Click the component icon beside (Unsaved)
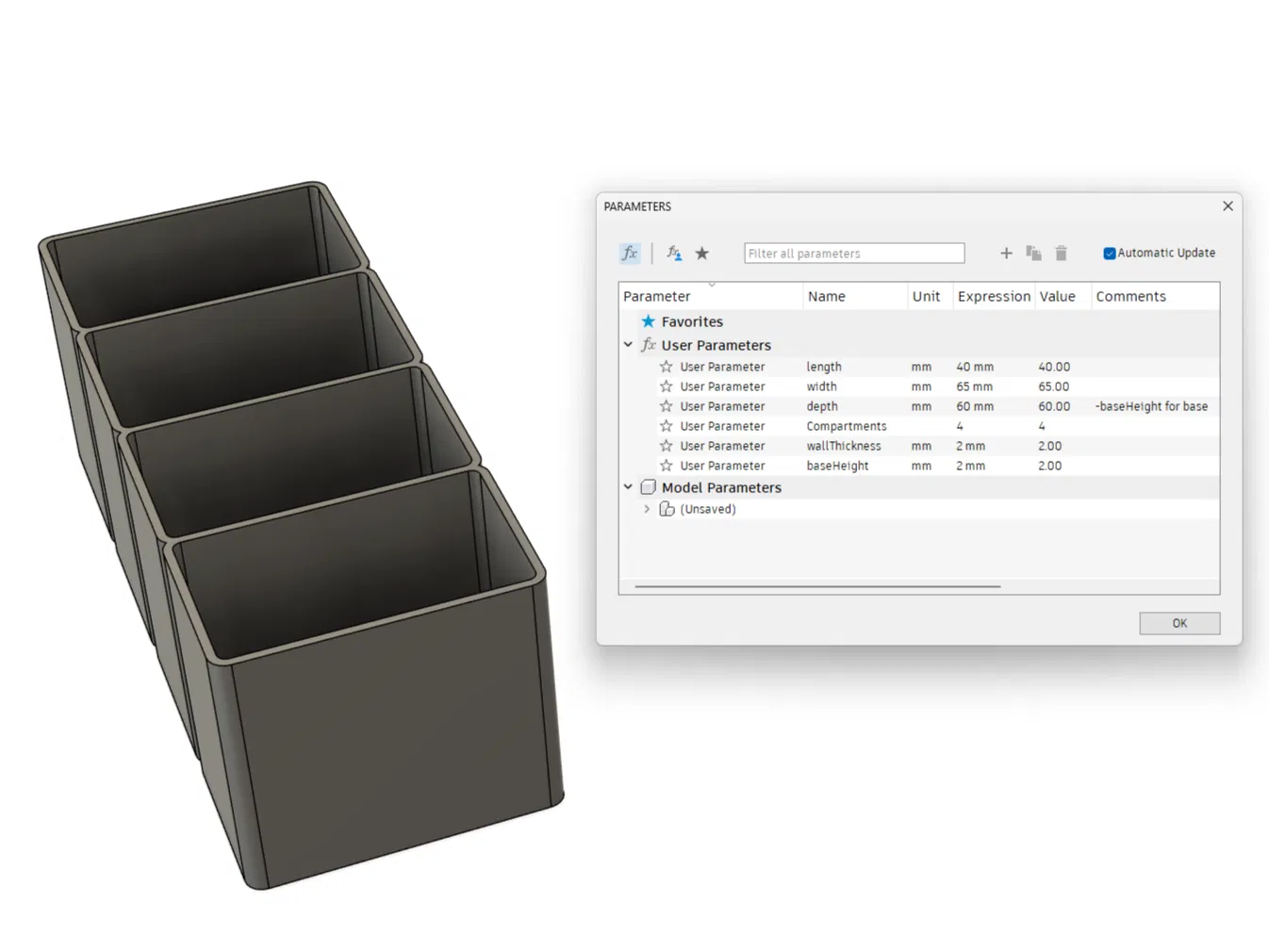1269x952 pixels. pos(667,509)
